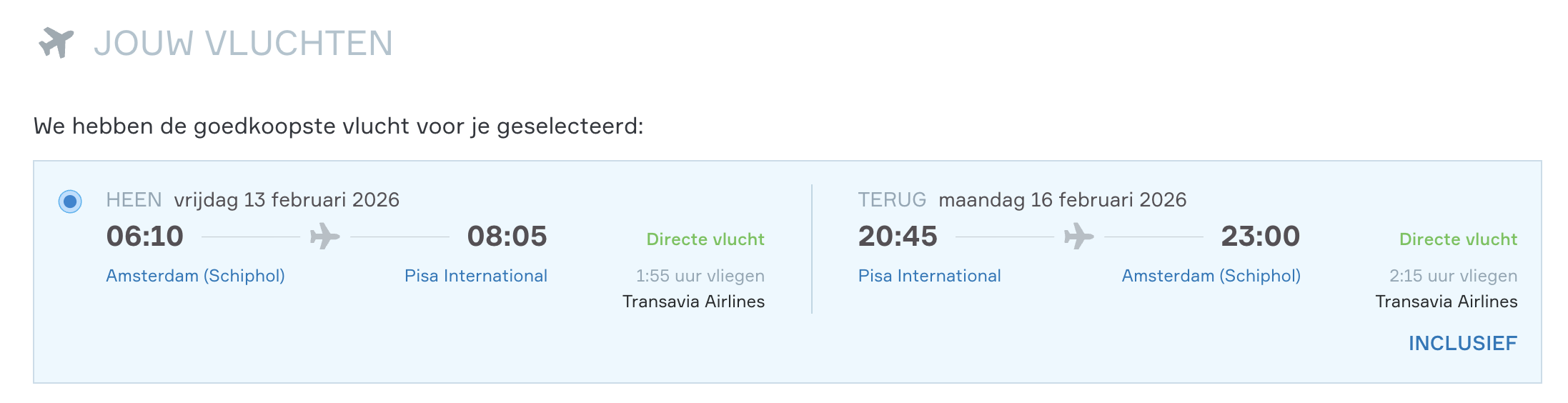Click the return departure time 20:45
The image size is (1568, 403).
tap(898, 237)
